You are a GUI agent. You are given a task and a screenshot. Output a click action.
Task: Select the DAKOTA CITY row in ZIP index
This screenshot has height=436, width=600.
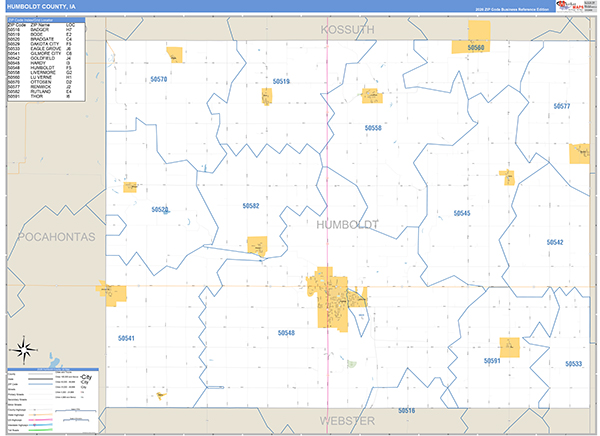coord(41,44)
